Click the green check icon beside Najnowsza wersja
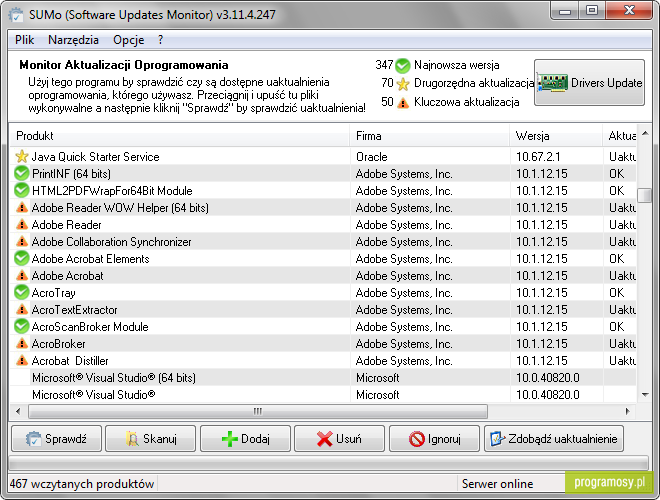660x500 pixels. 403,65
